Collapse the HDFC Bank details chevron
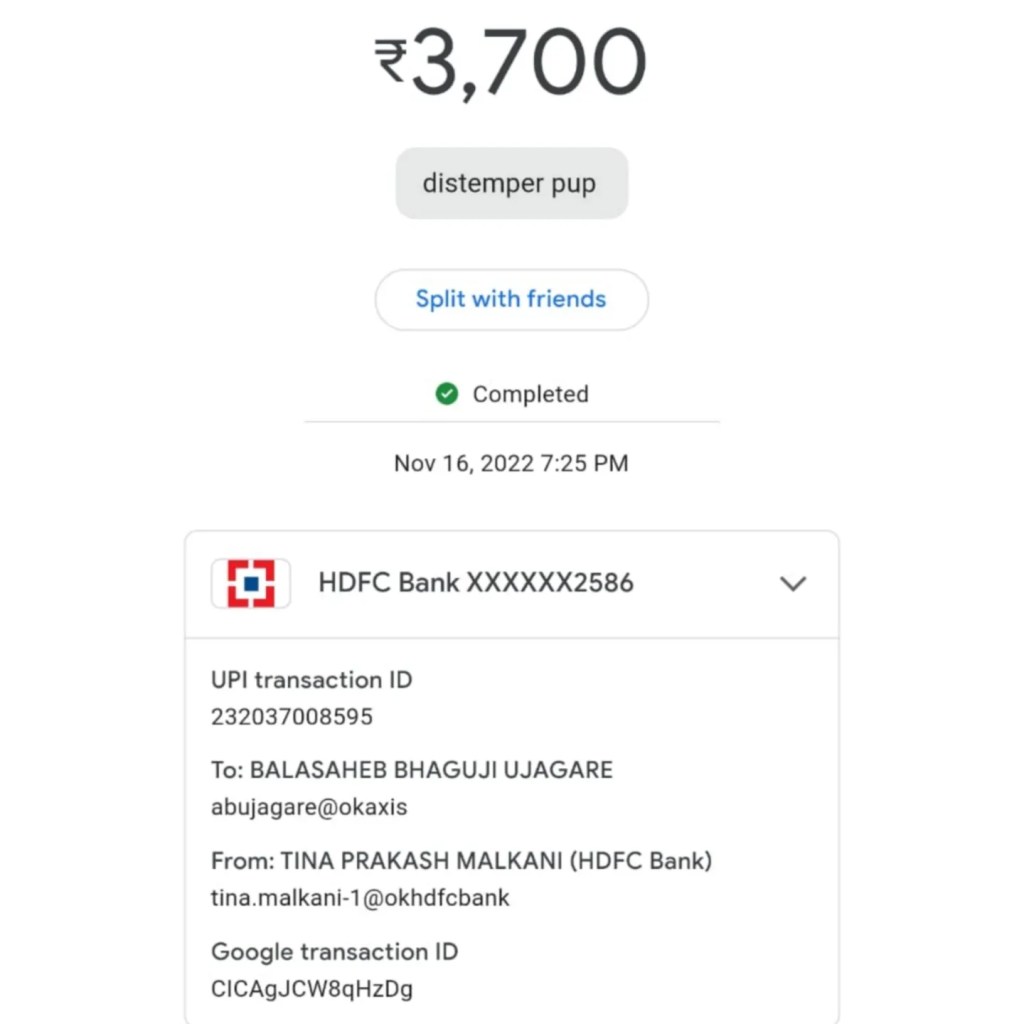 coord(792,583)
